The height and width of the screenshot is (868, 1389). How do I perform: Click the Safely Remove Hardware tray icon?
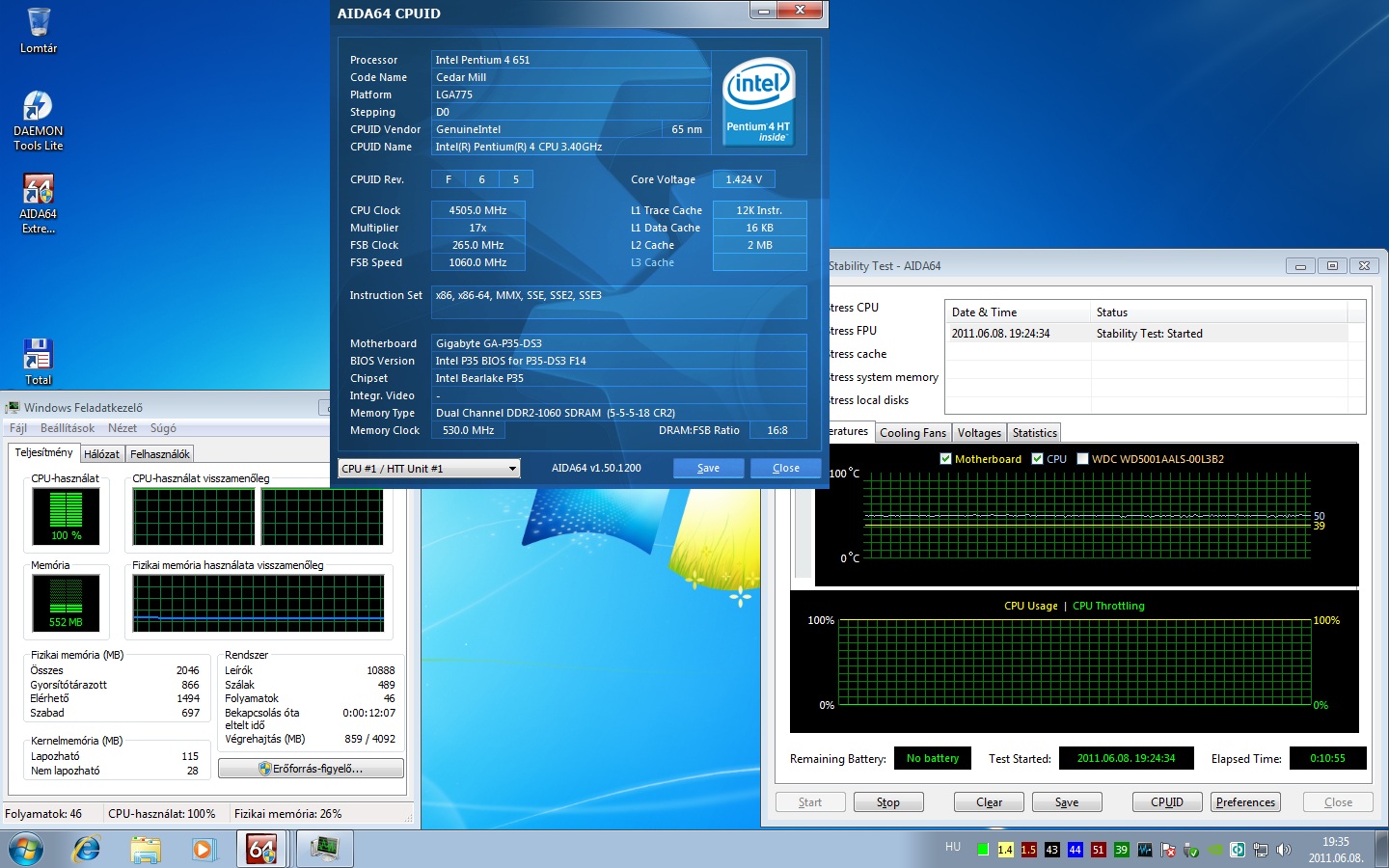pyautogui.click(x=1191, y=850)
